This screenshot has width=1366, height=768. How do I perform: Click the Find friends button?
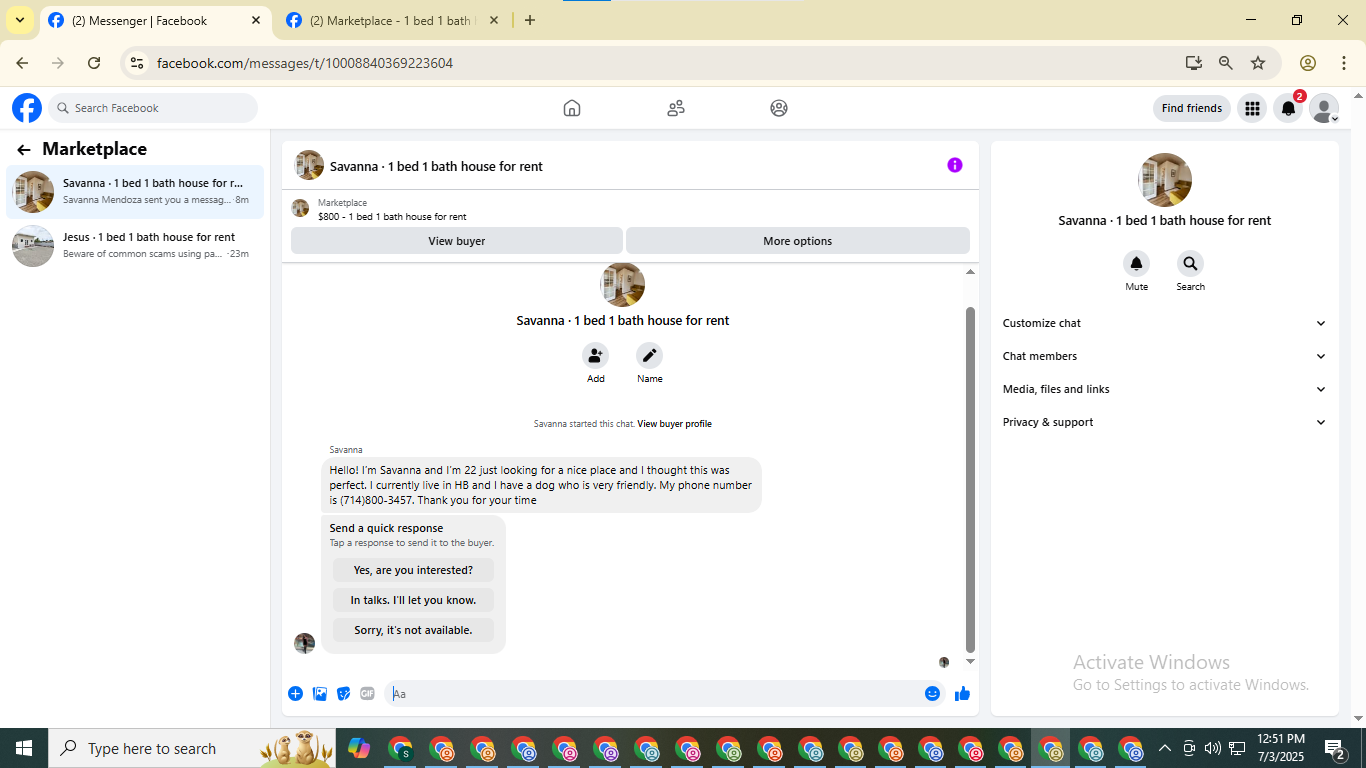click(x=1191, y=108)
